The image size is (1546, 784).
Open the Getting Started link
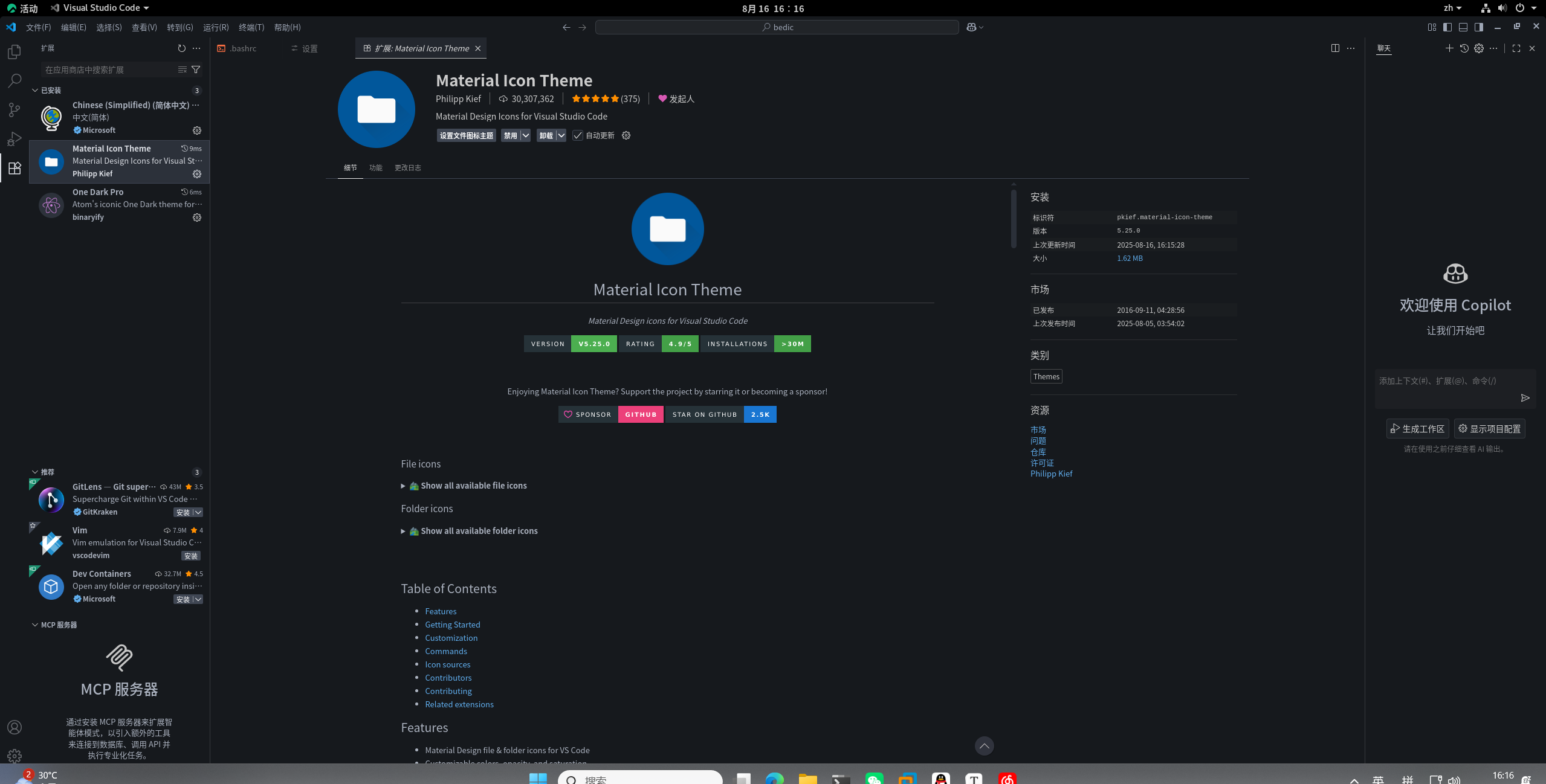pos(452,625)
